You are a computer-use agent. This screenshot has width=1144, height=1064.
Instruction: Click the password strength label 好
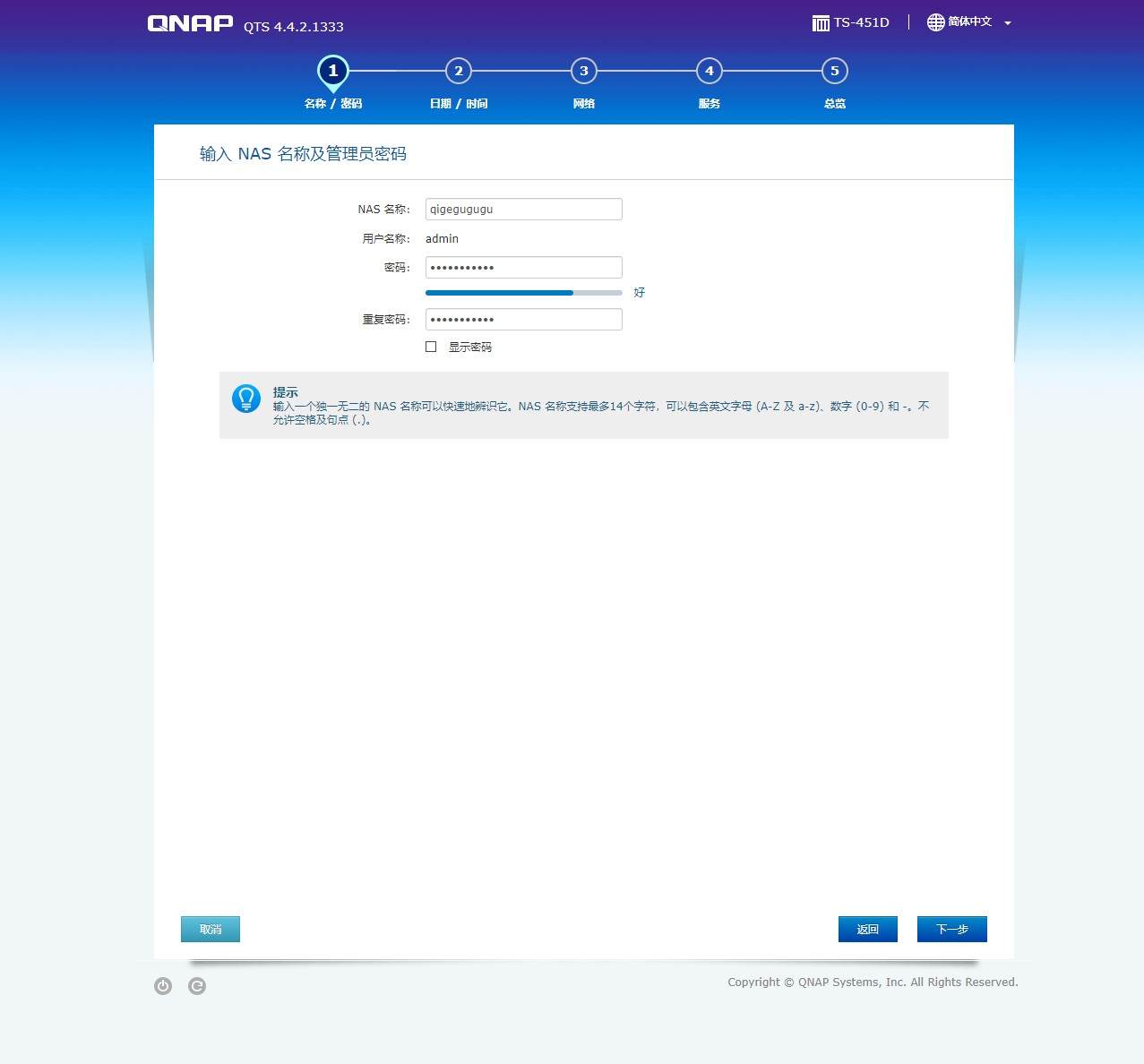tap(640, 293)
